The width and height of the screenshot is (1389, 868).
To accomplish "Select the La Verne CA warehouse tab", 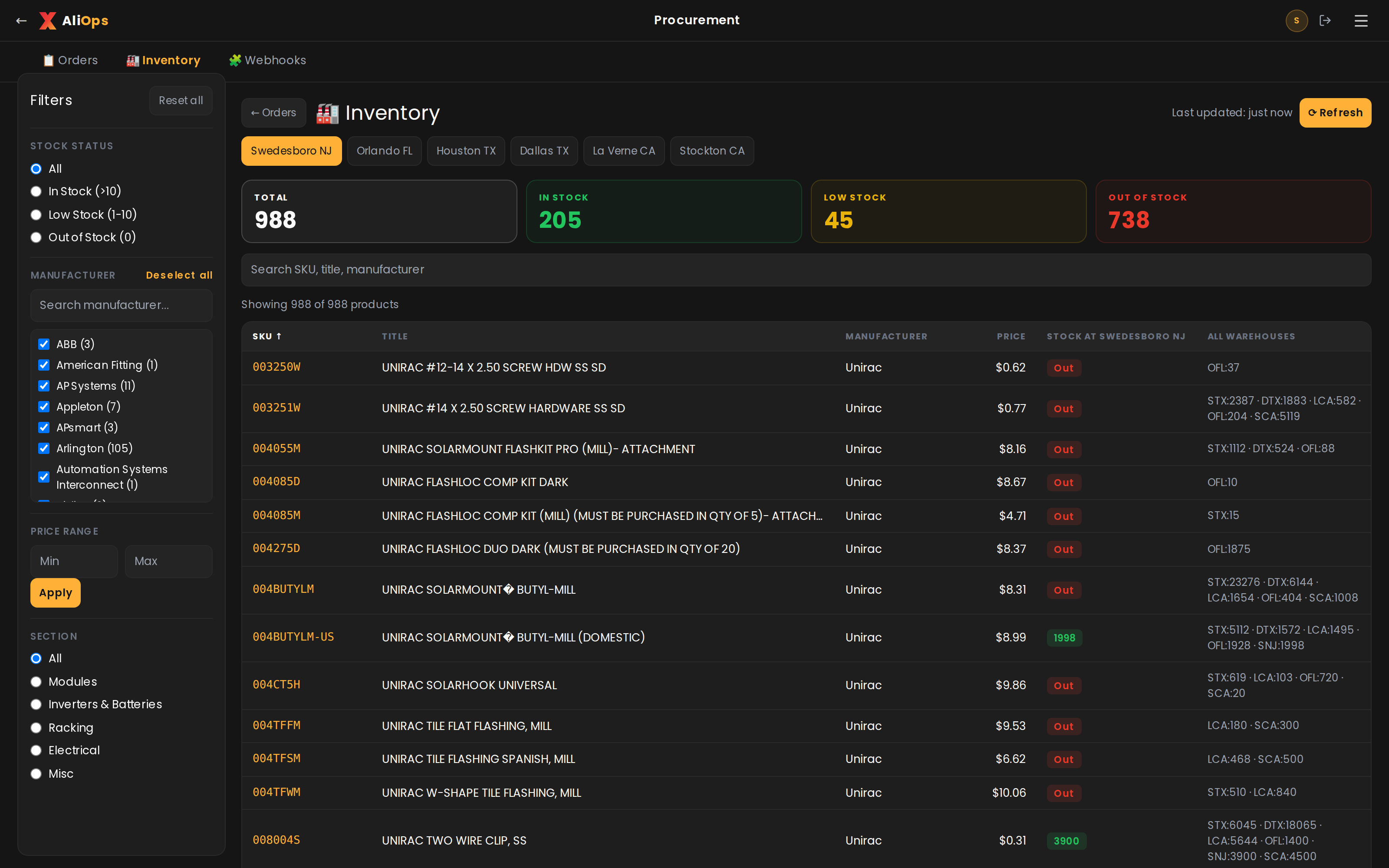I will (623, 151).
